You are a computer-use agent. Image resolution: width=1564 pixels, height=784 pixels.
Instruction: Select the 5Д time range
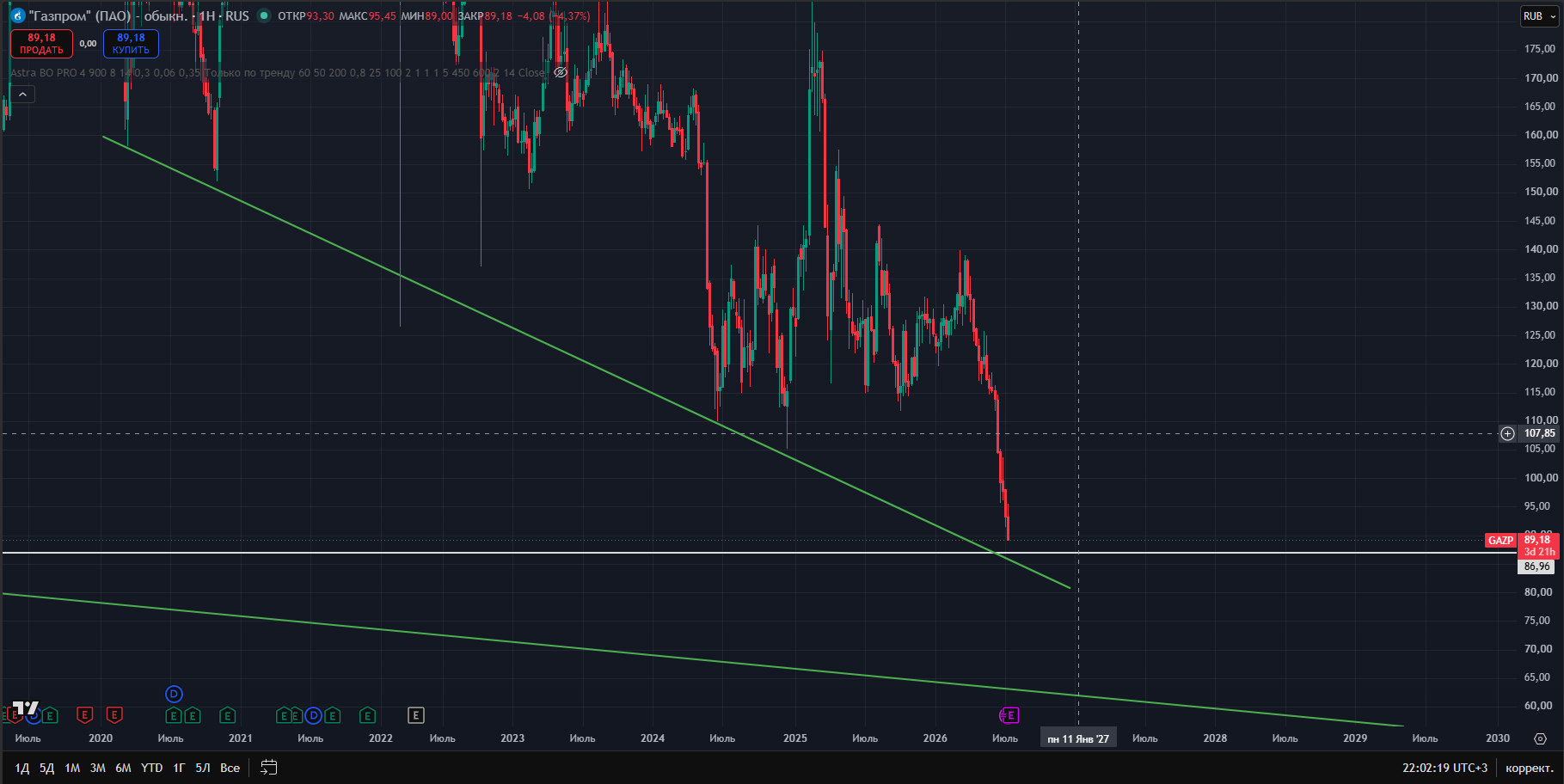pos(46,768)
